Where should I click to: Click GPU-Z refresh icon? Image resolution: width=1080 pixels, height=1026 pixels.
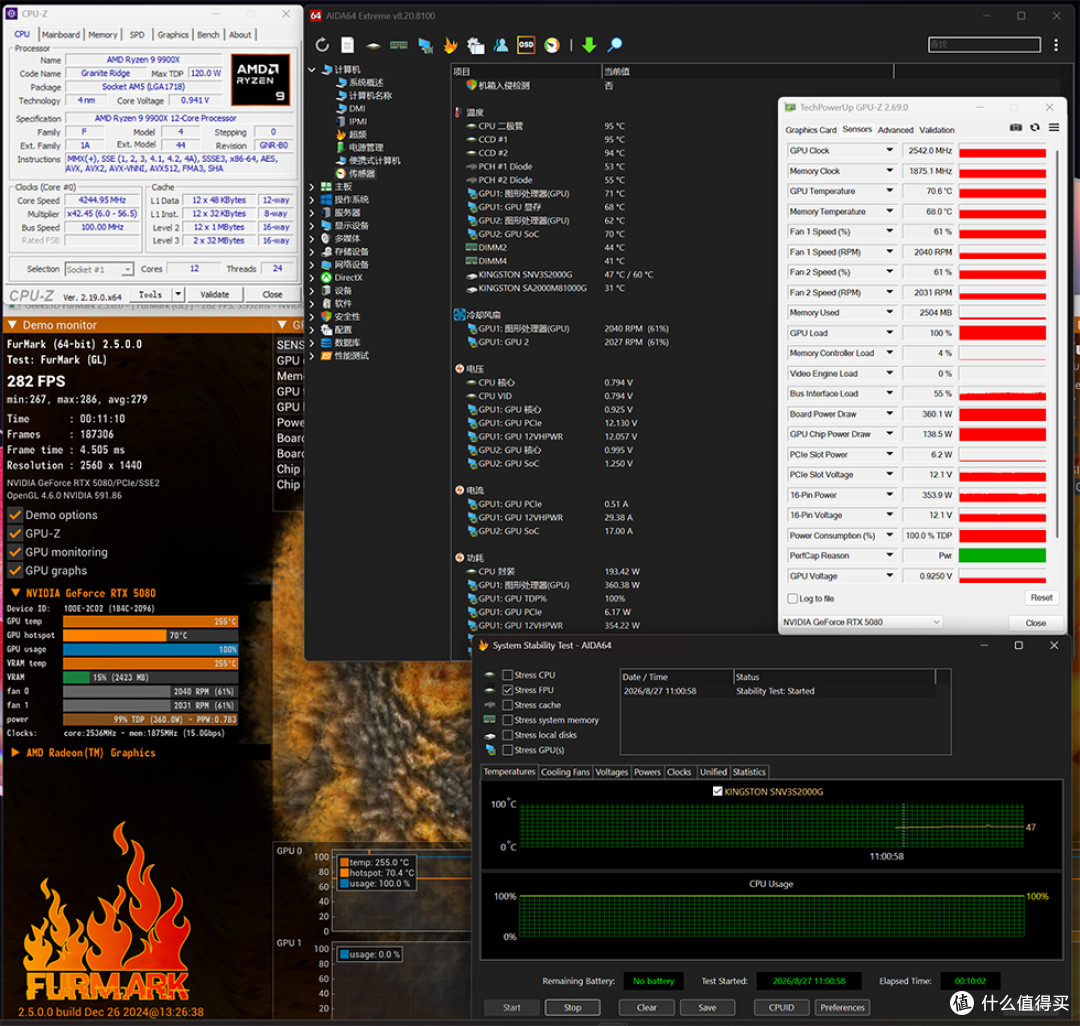click(x=1035, y=127)
